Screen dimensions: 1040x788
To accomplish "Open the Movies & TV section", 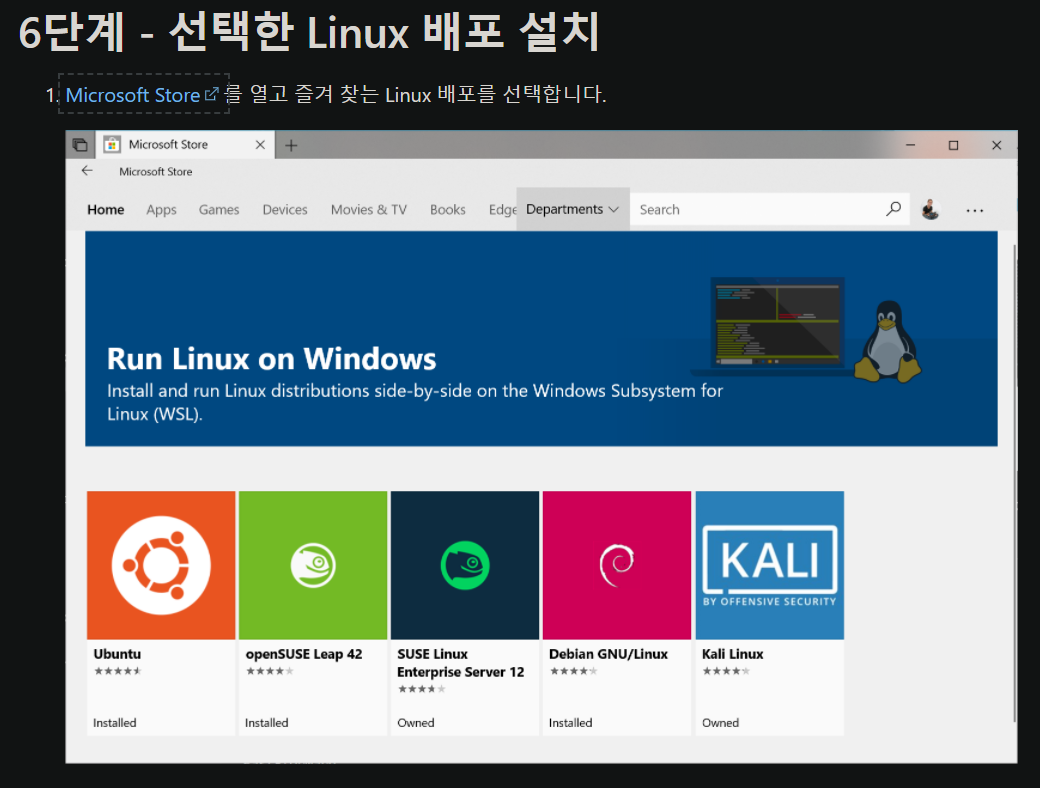I will [369, 210].
